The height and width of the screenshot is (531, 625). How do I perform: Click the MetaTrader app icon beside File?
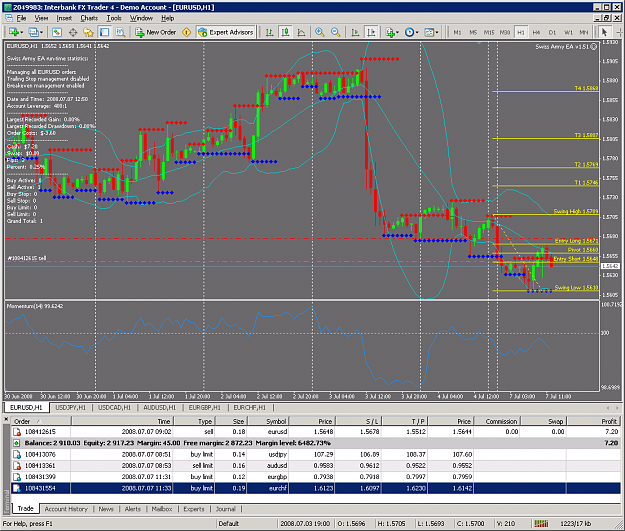9,18
